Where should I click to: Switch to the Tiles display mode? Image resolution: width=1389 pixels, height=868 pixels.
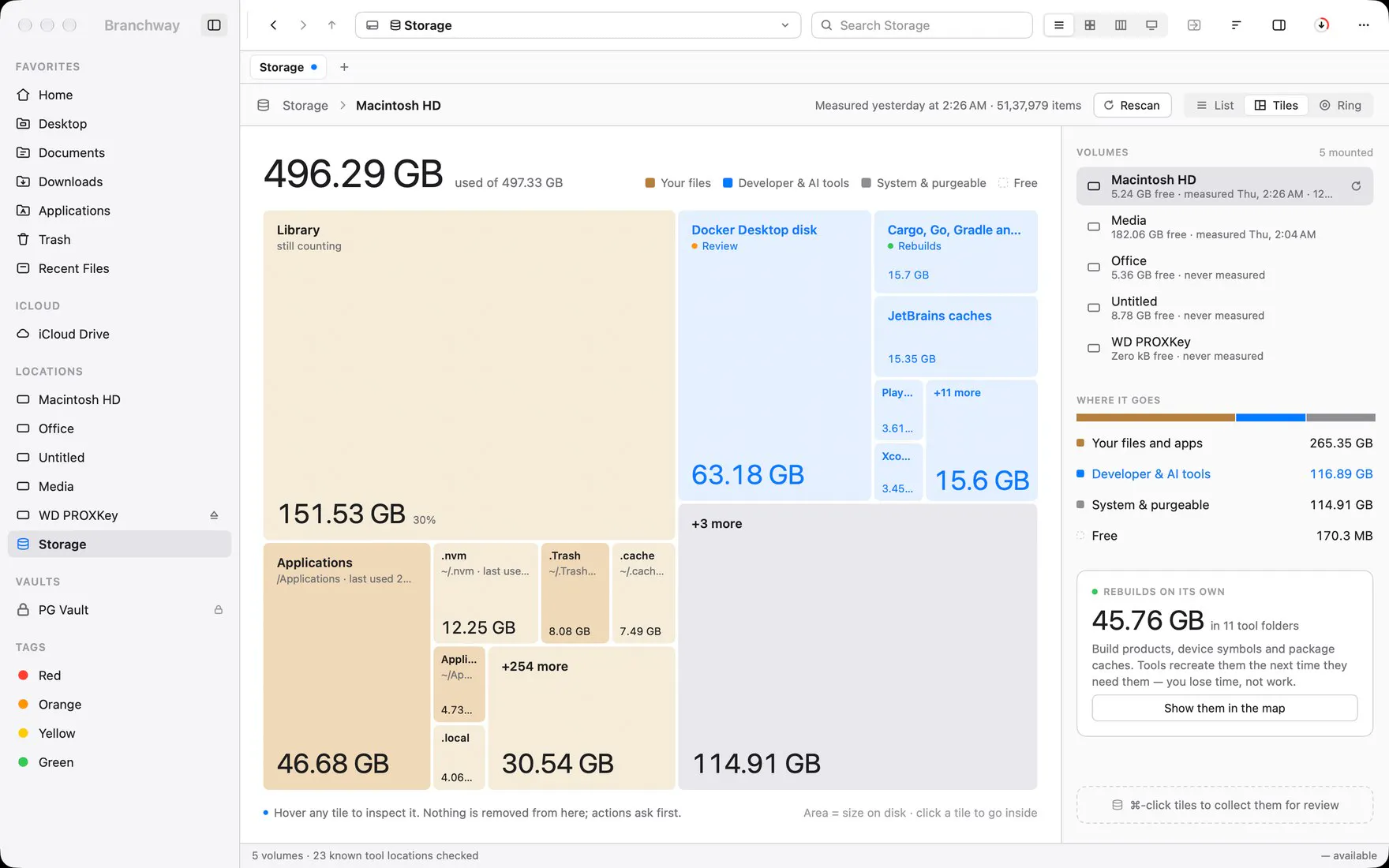[x=1276, y=106]
